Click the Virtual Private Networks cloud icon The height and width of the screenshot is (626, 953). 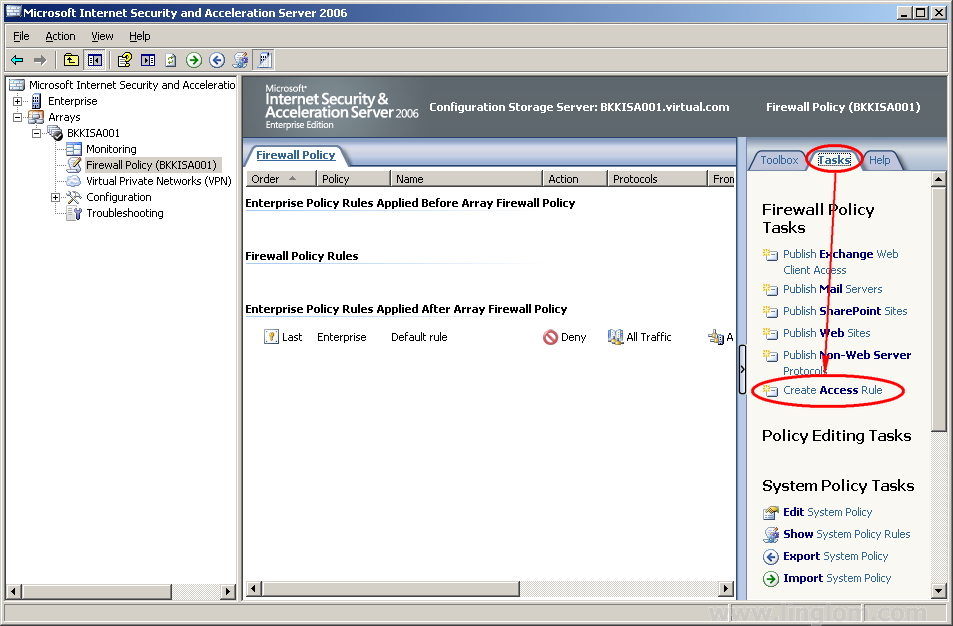(x=74, y=181)
